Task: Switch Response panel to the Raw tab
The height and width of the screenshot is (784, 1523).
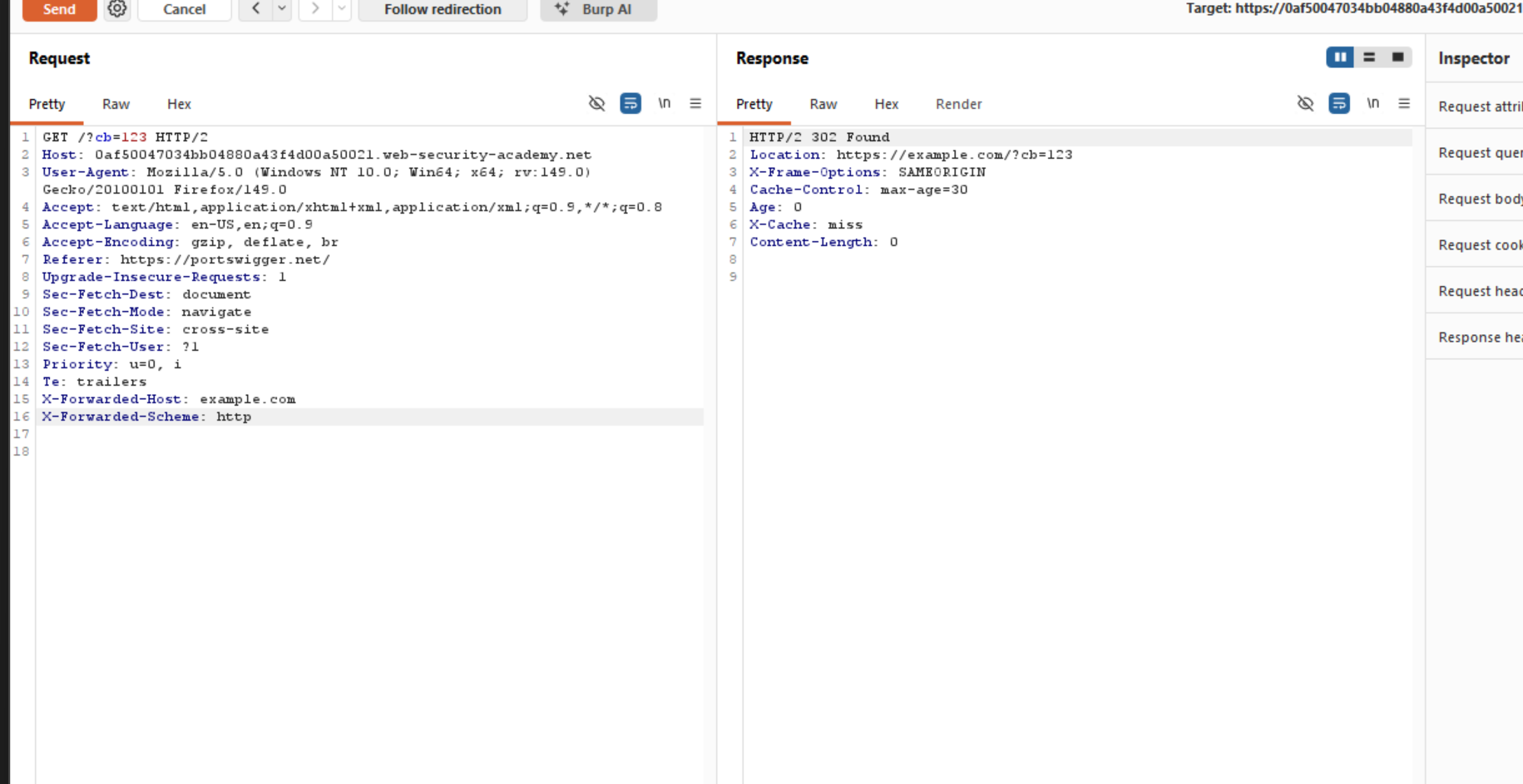Action: coord(823,104)
